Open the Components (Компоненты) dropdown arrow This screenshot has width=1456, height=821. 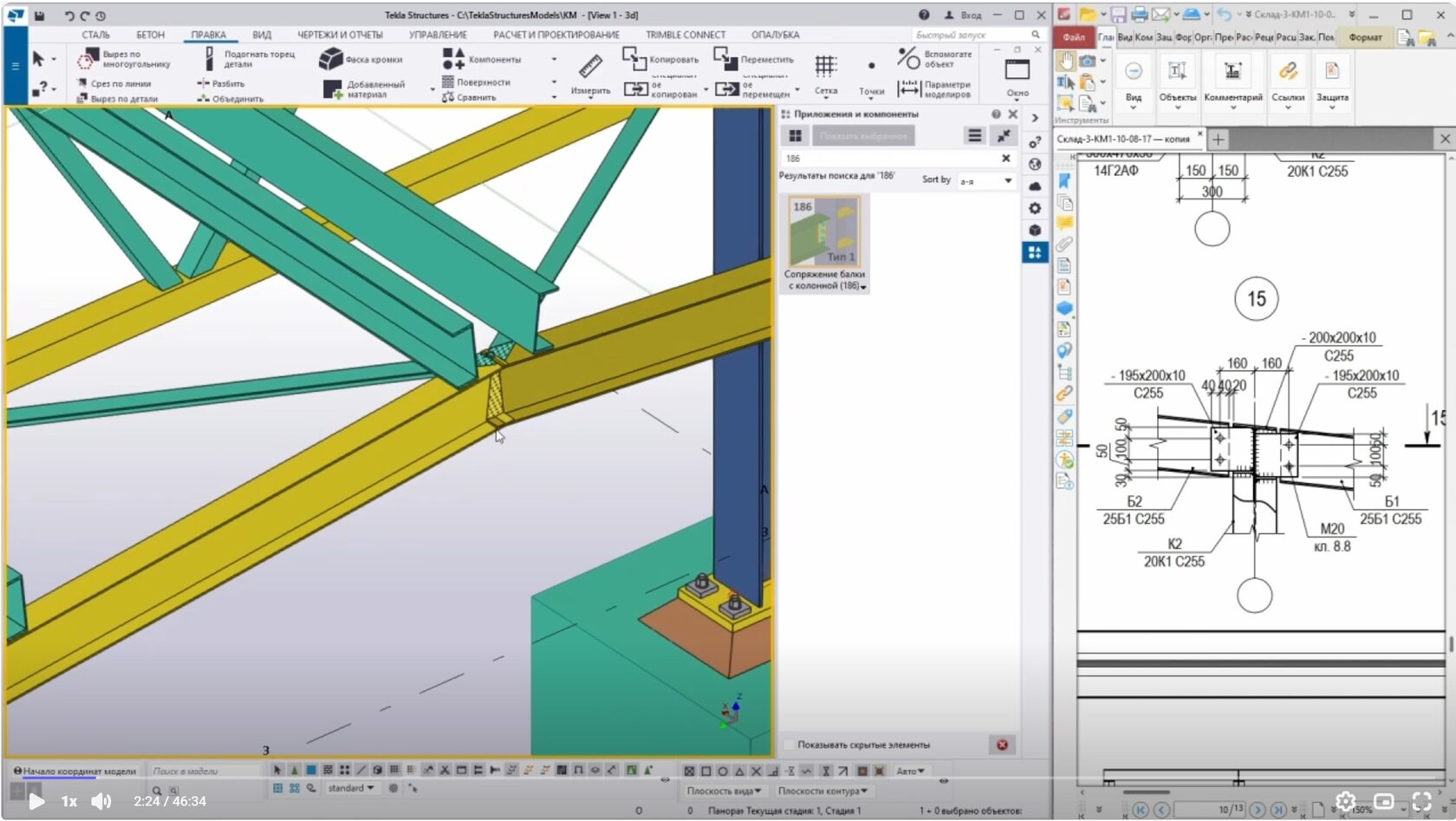555,60
